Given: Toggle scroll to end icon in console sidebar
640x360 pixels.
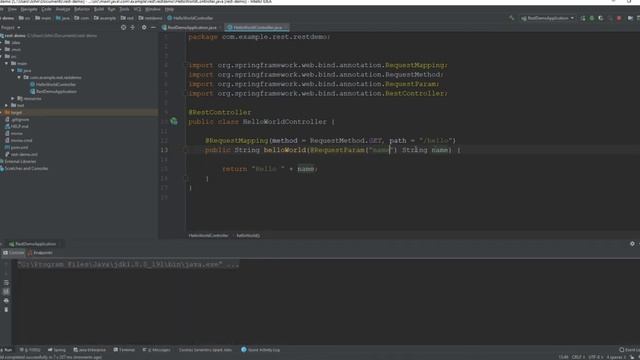Looking at the screenshot, I should click(6, 291).
